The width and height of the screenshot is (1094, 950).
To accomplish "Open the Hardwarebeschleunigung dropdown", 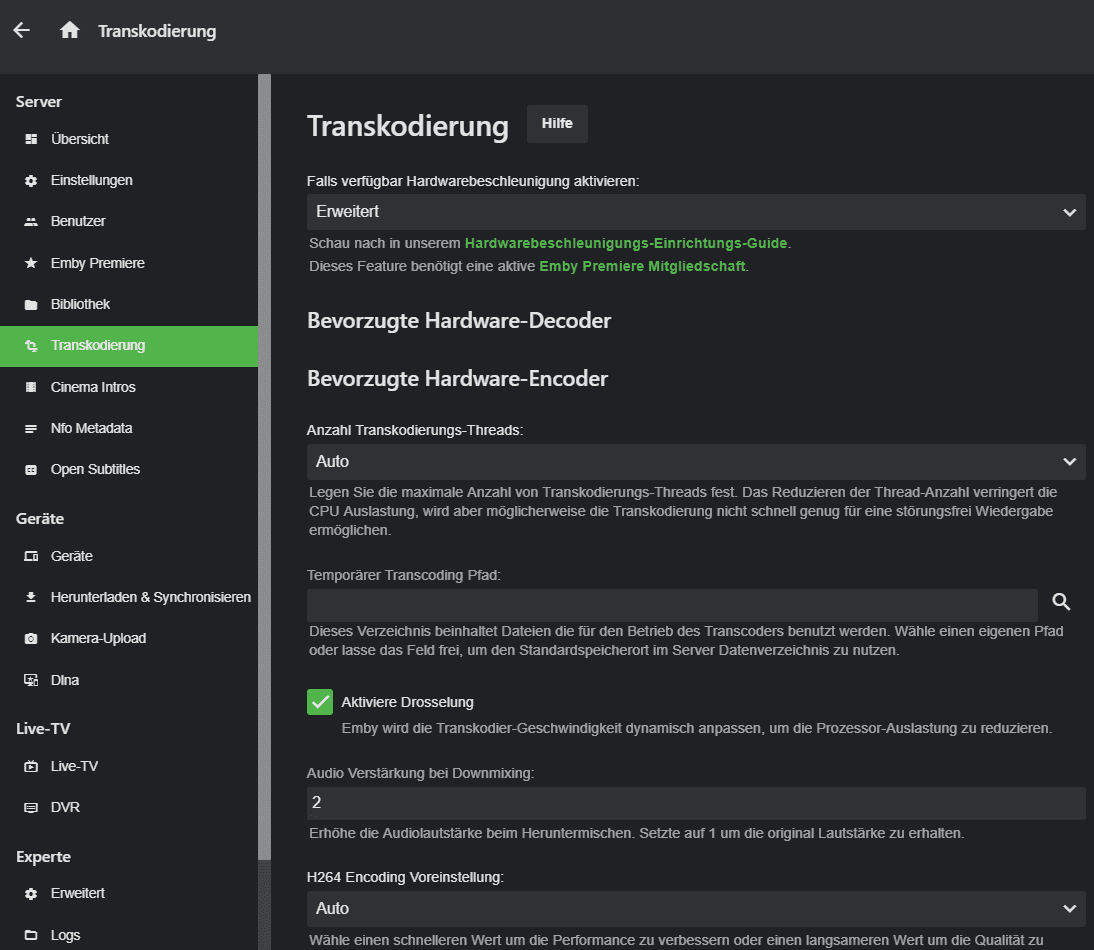I will (695, 212).
